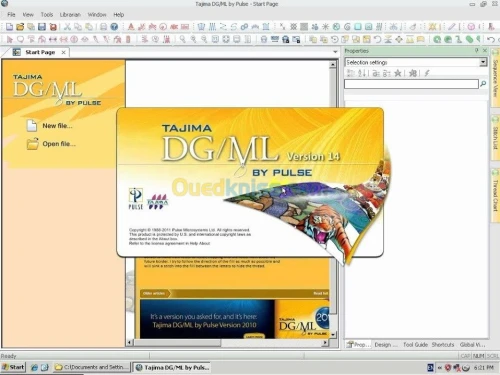
Task: Open the File menu
Action: (x=11, y=15)
